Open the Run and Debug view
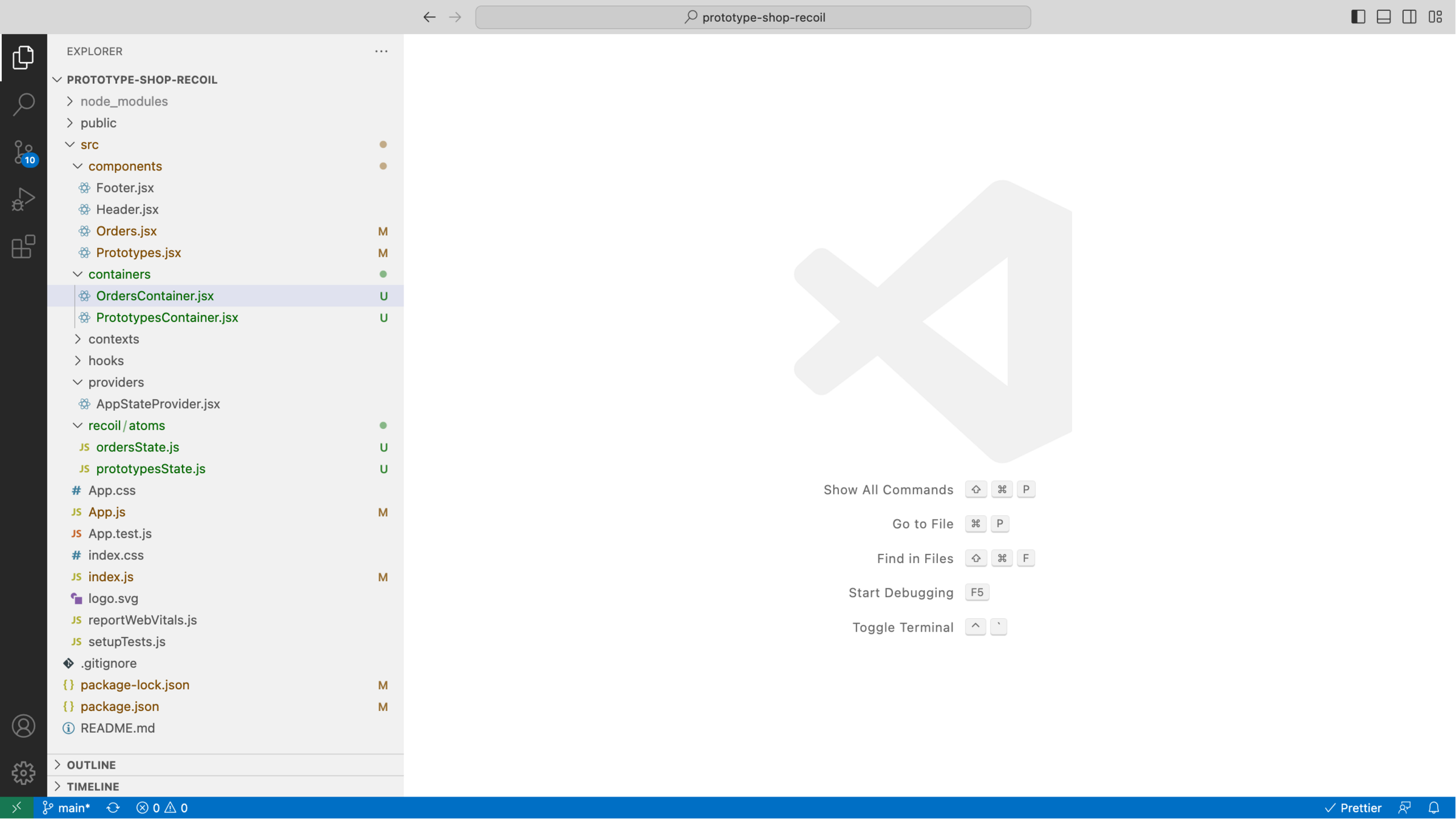 click(x=23, y=199)
